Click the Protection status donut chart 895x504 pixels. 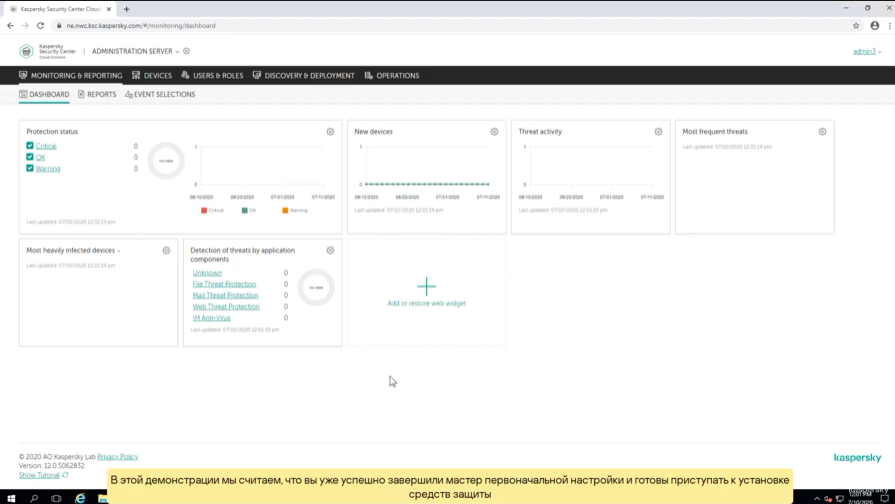point(166,161)
